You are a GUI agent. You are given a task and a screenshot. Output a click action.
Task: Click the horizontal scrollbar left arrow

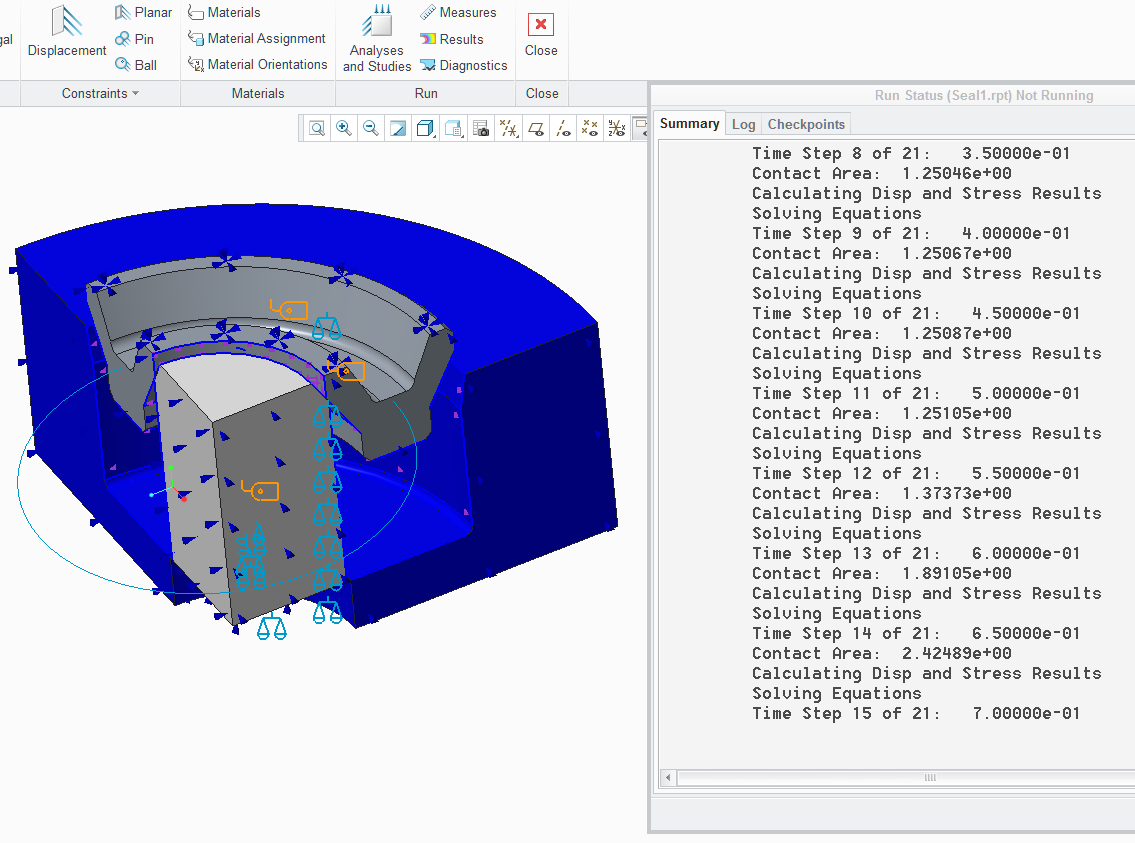tap(668, 778)
